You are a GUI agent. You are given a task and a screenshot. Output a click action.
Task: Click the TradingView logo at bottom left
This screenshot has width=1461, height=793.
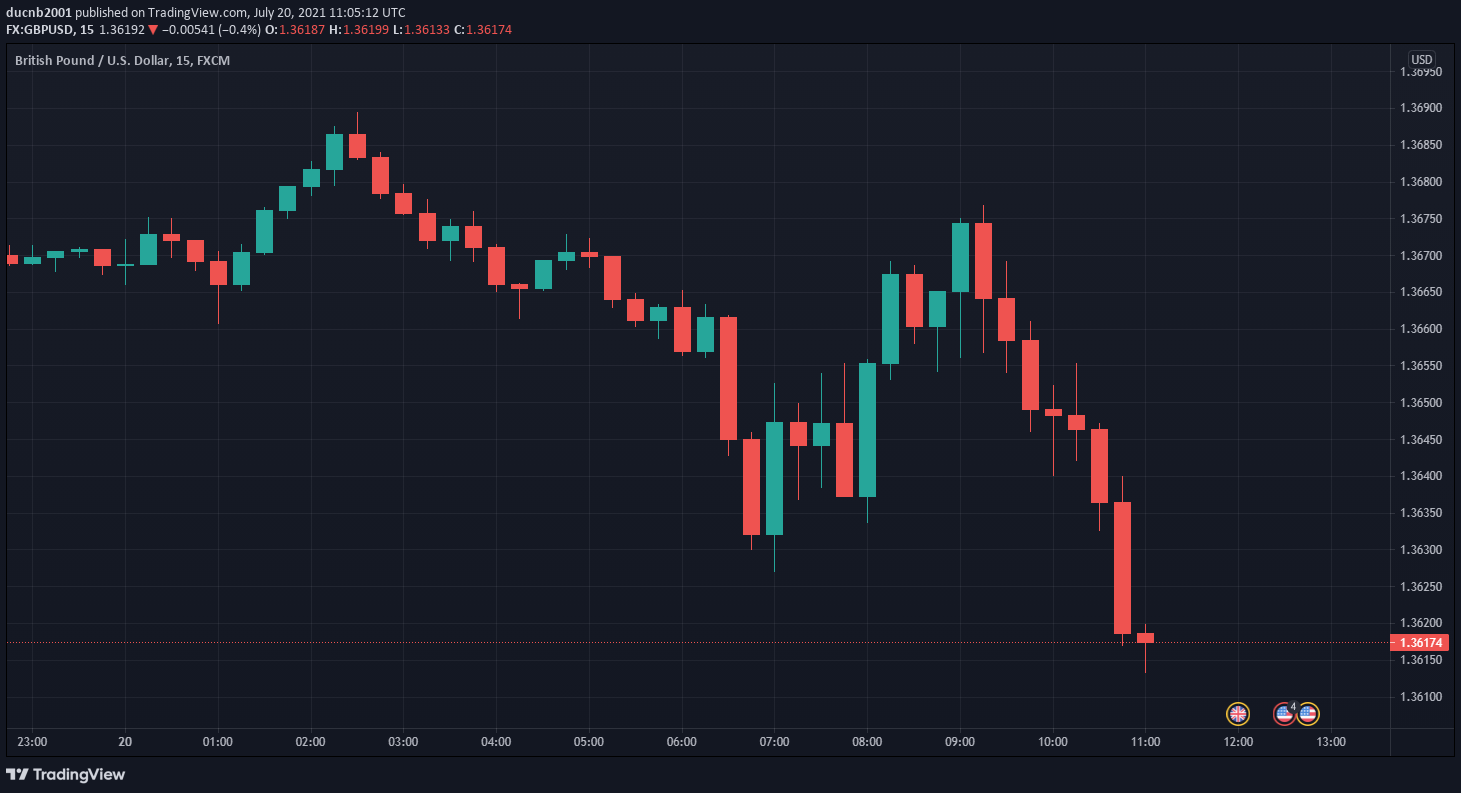(x=66, y=774)
